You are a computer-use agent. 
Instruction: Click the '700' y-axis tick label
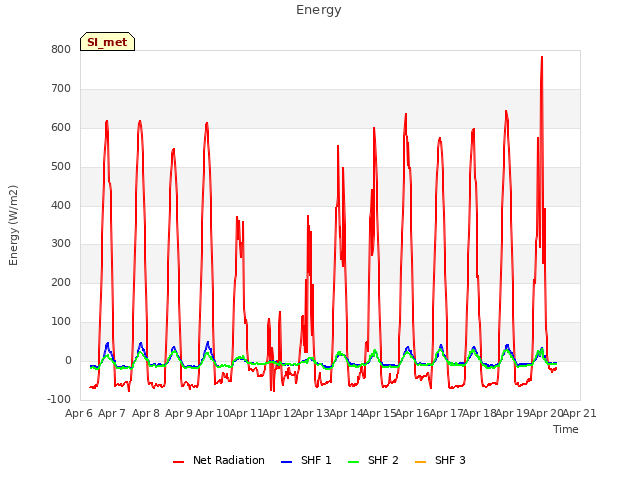click(61, 89)
